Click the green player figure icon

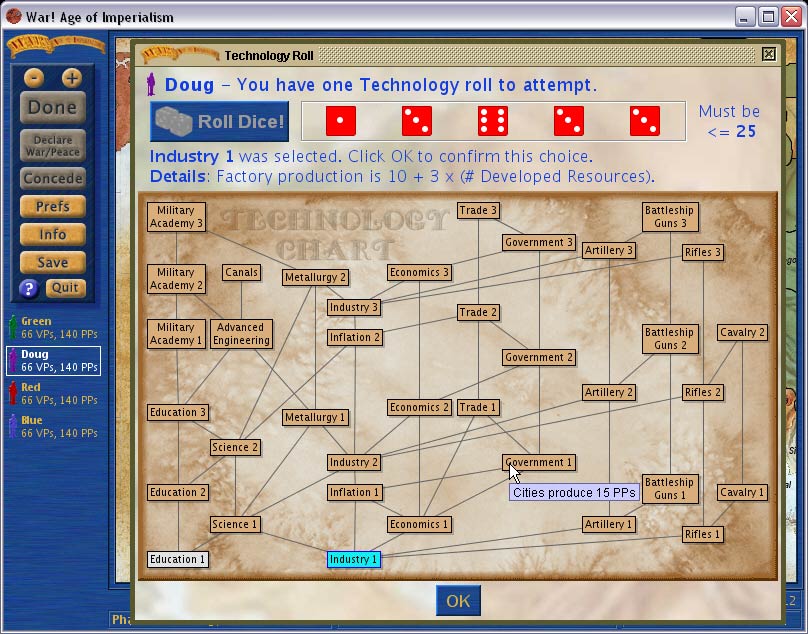(x=12, y=328)
